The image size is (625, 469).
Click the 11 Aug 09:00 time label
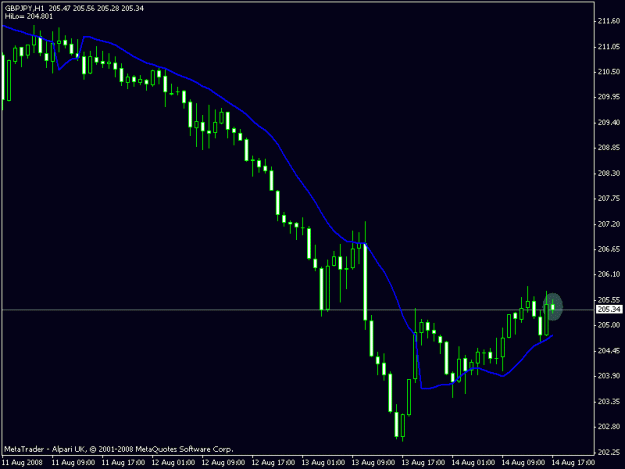click(73, 462)
